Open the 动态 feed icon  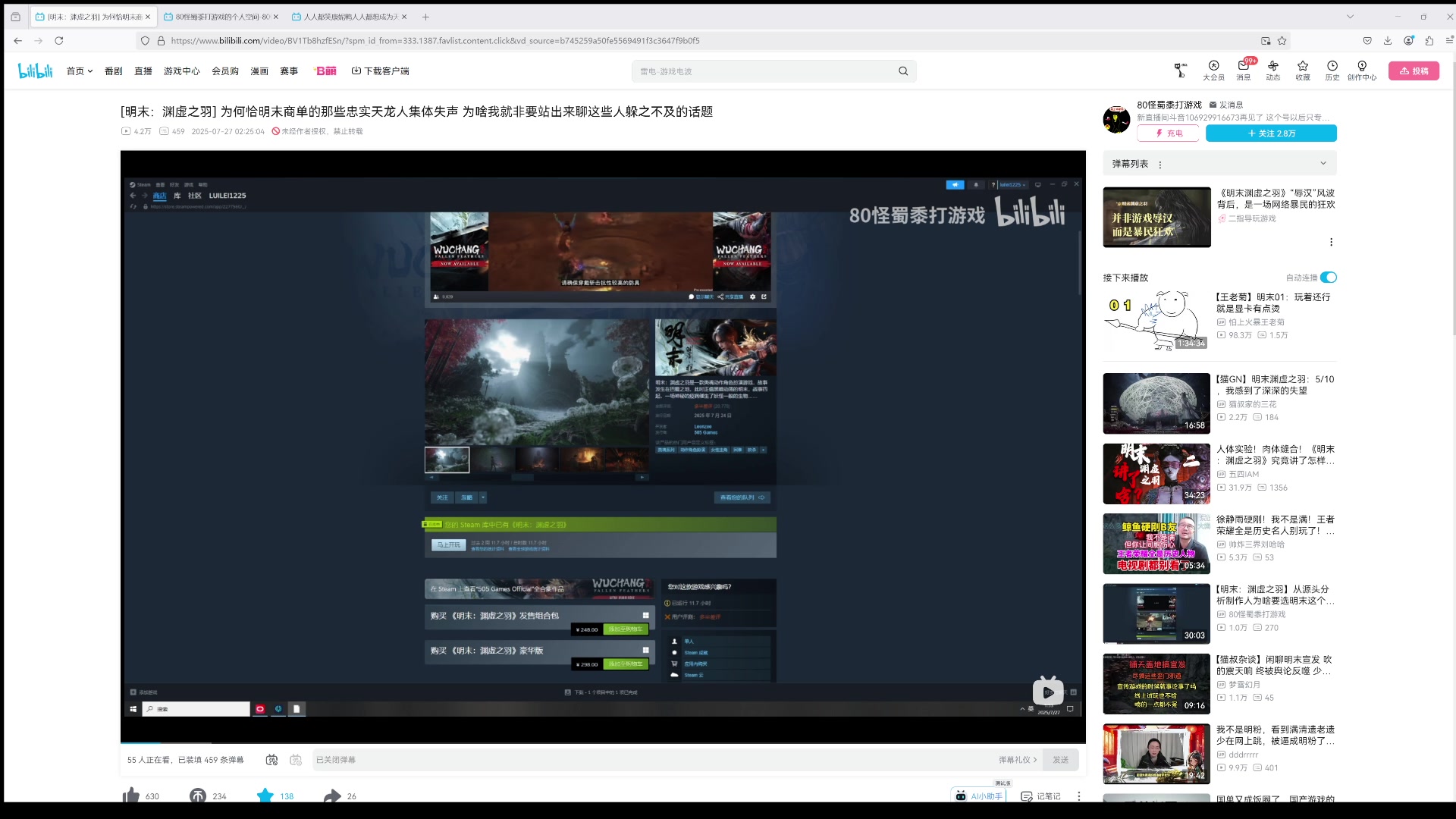pyautogui.click(x=1272, y=71)
